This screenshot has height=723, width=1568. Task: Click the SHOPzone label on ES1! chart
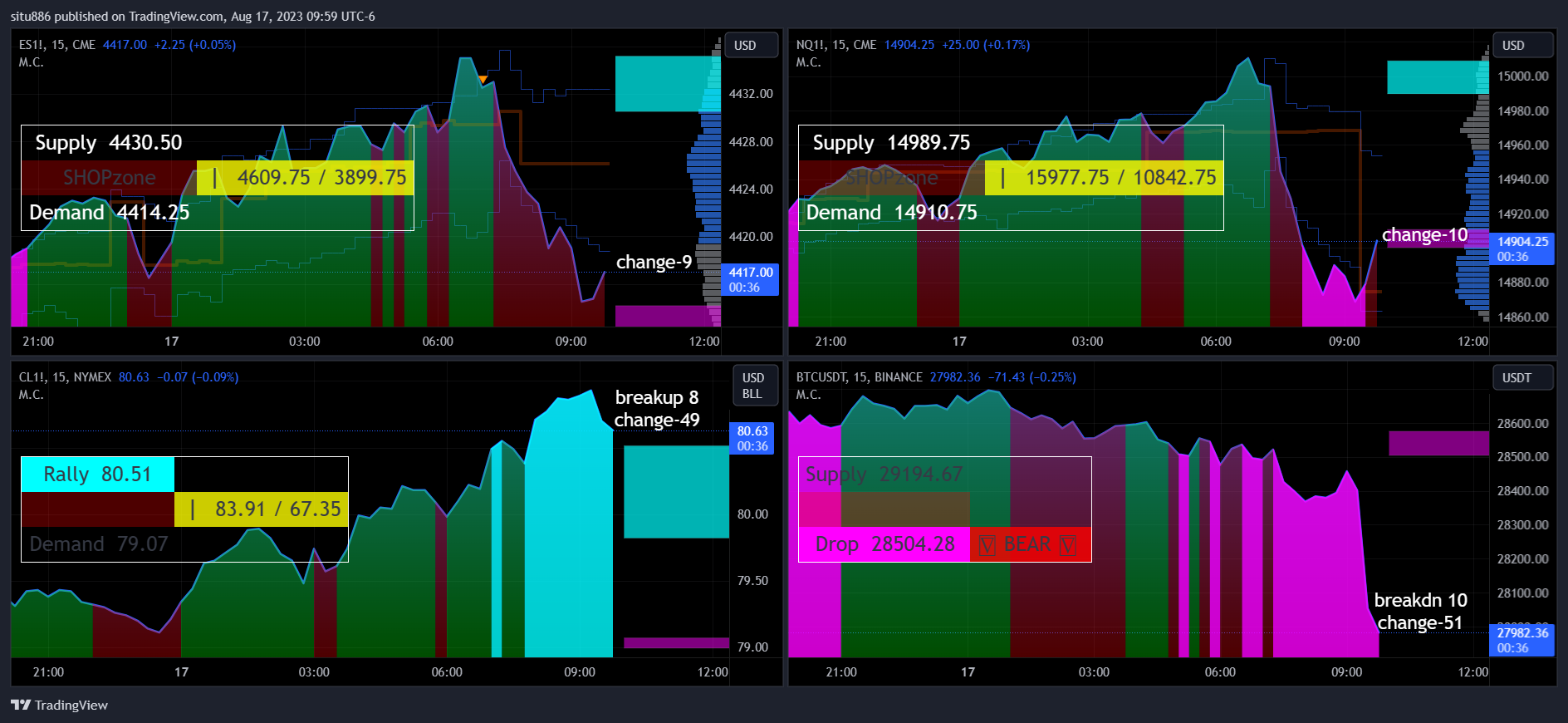110,178
